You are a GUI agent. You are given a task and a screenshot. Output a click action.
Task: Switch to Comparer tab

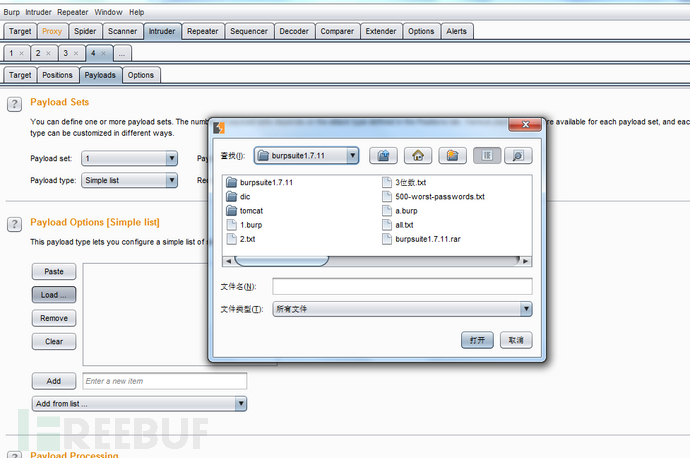click(337, 31)
